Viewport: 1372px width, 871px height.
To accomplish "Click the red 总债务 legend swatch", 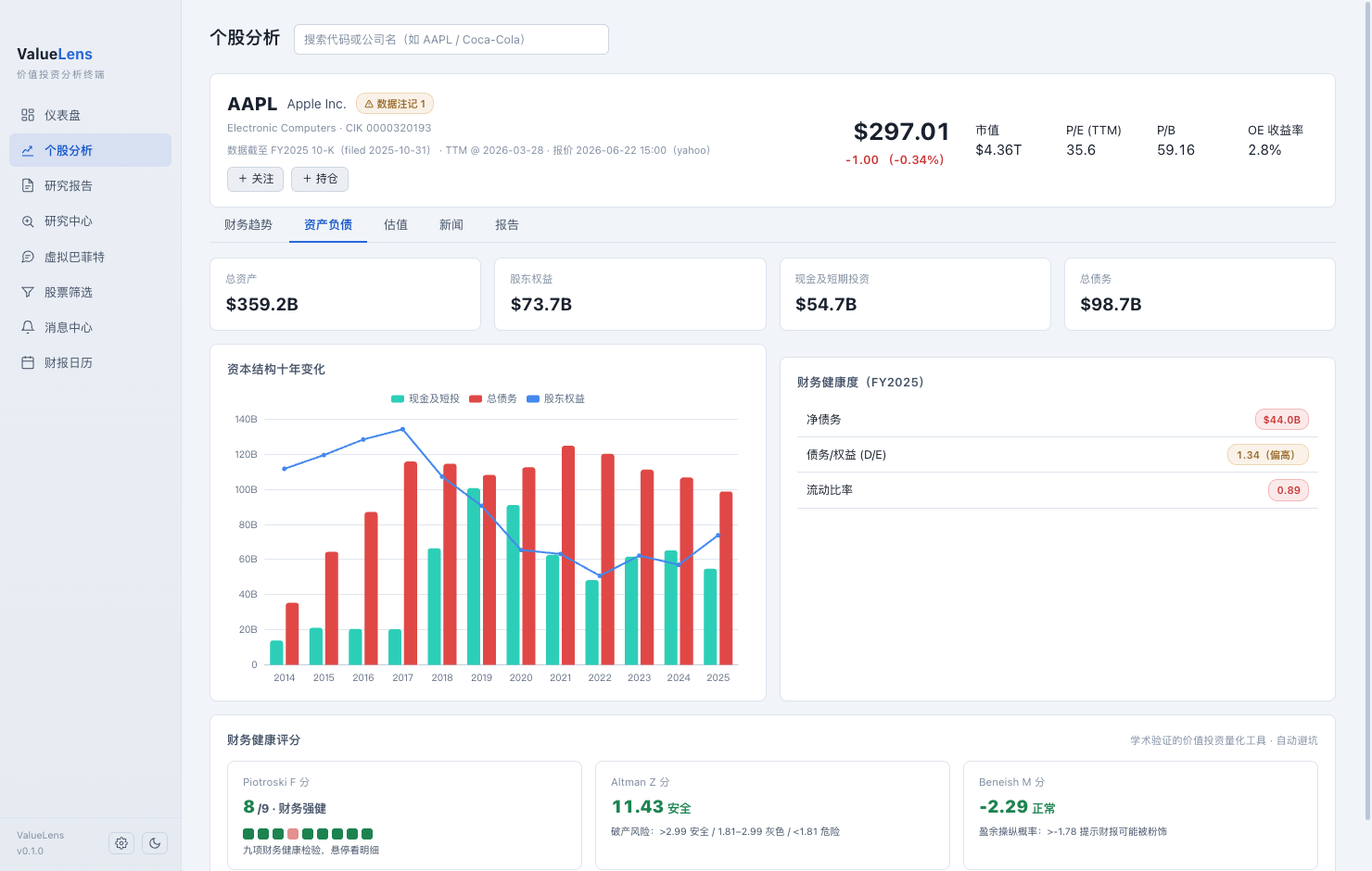I will [476, 399].
